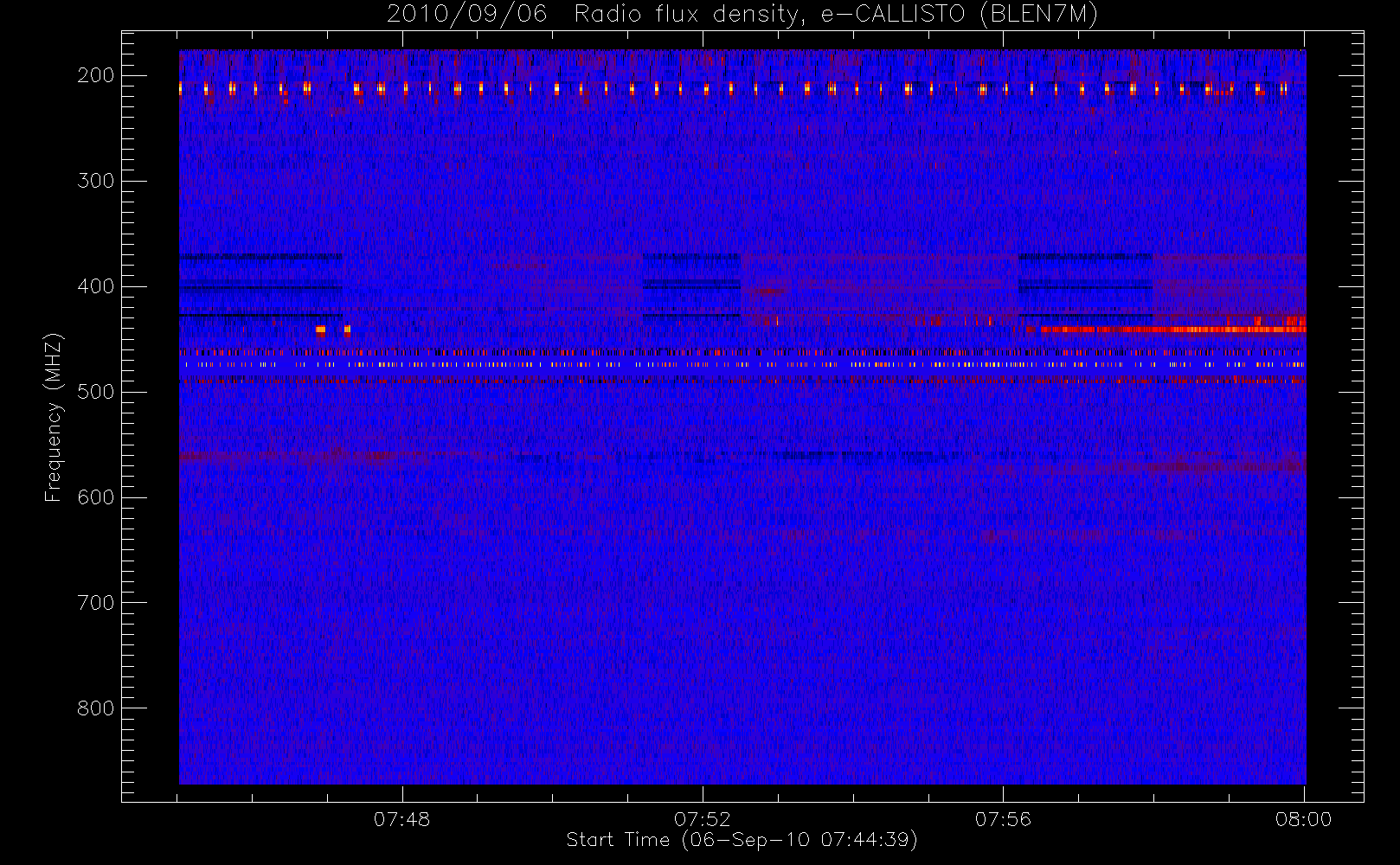
Task: Click the 07:56 time tick label
Action: [x=1003, y=819]
